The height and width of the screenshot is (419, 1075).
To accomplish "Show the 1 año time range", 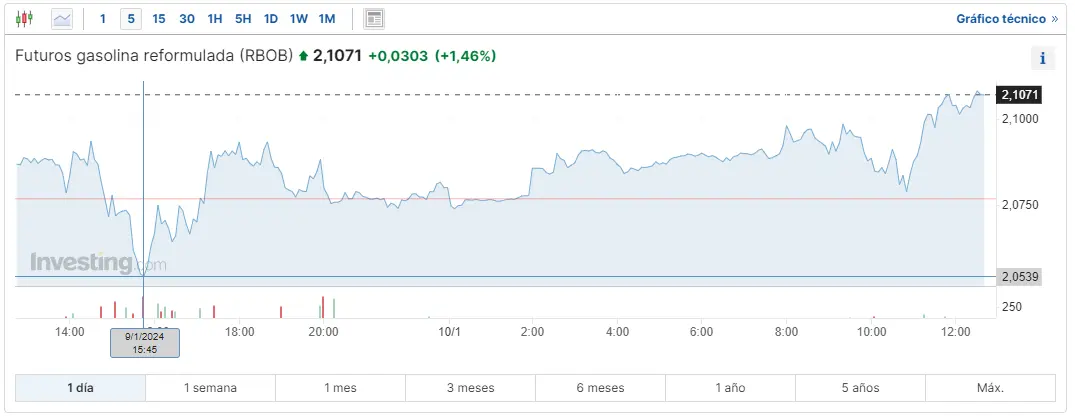I will (730, 388).
